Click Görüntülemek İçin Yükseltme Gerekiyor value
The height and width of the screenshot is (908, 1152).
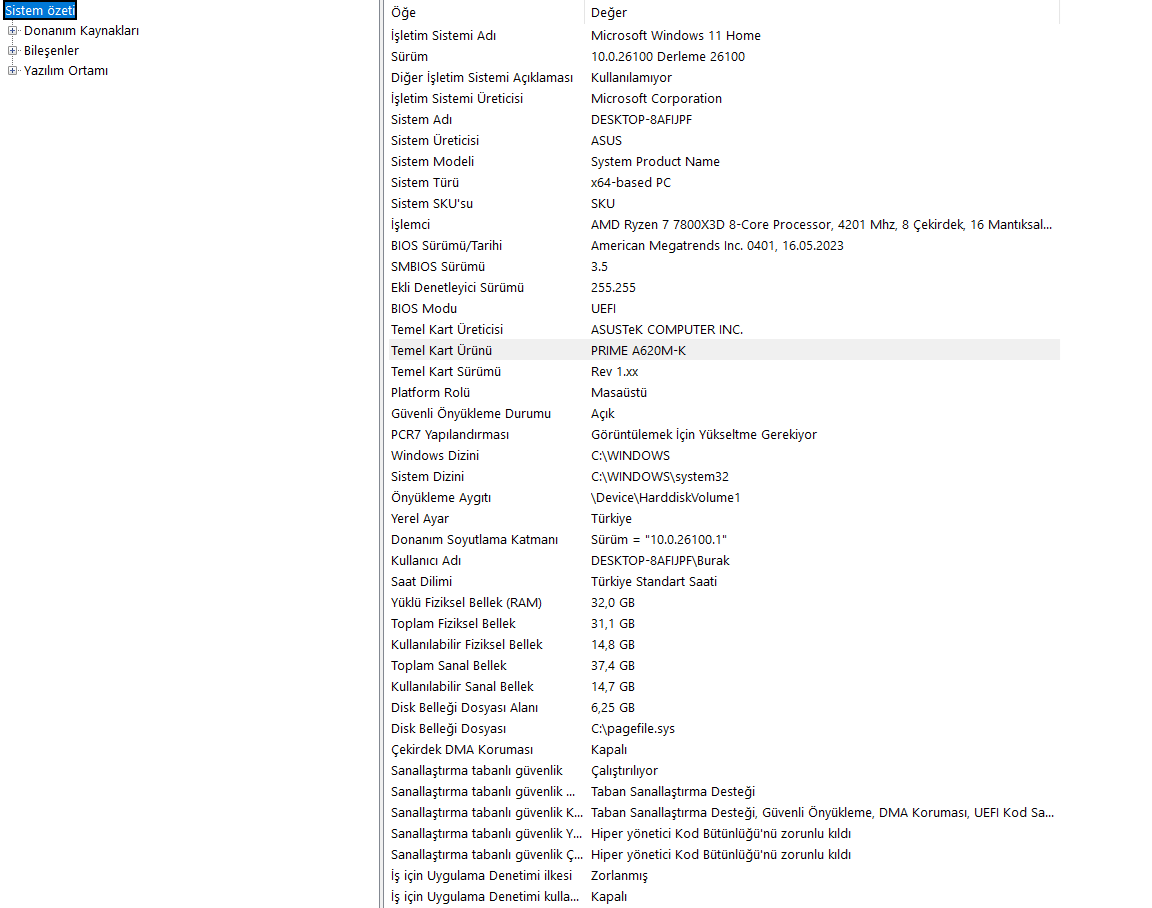point(704,435)
